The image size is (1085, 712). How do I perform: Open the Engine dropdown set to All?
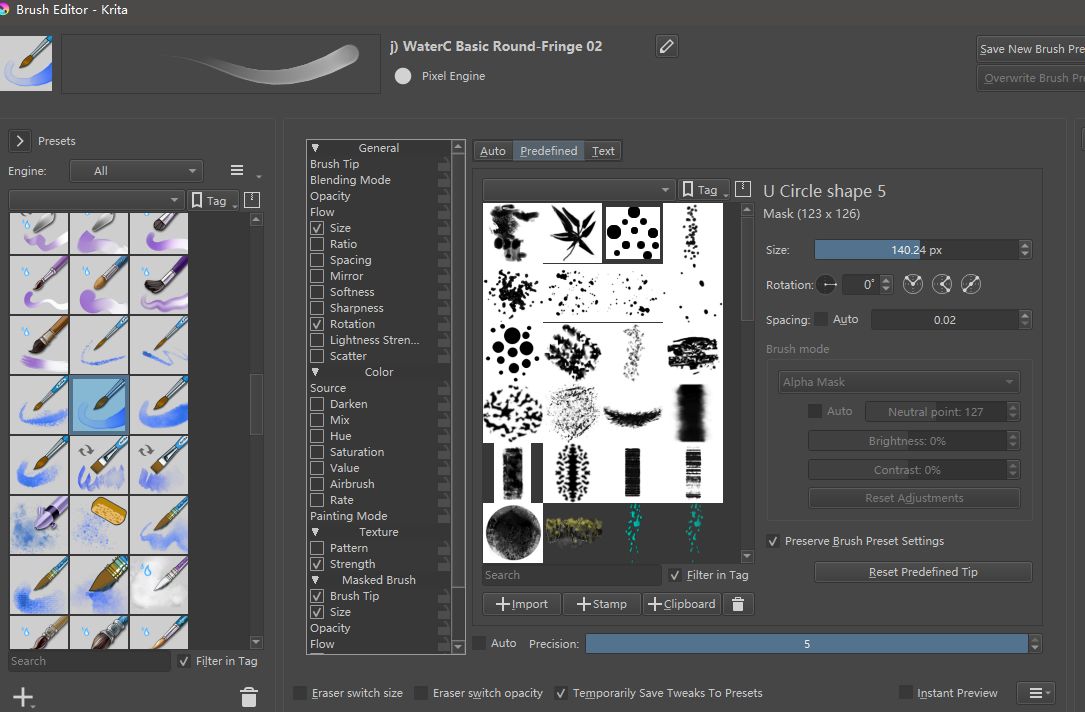[136, 171]
